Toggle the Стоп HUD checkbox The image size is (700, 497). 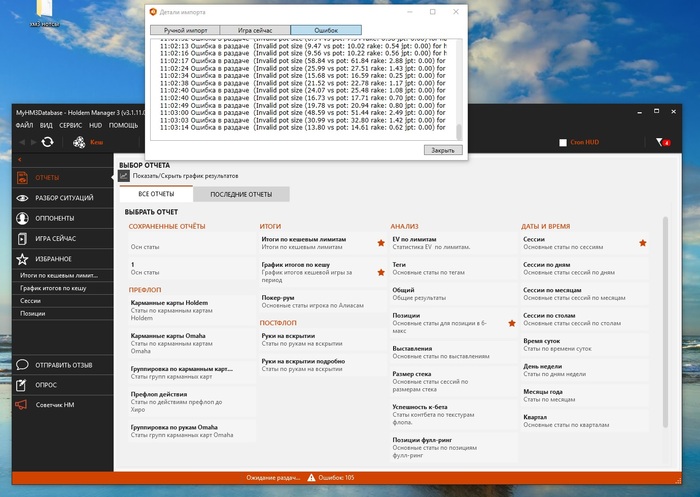(x=563, y=142)
